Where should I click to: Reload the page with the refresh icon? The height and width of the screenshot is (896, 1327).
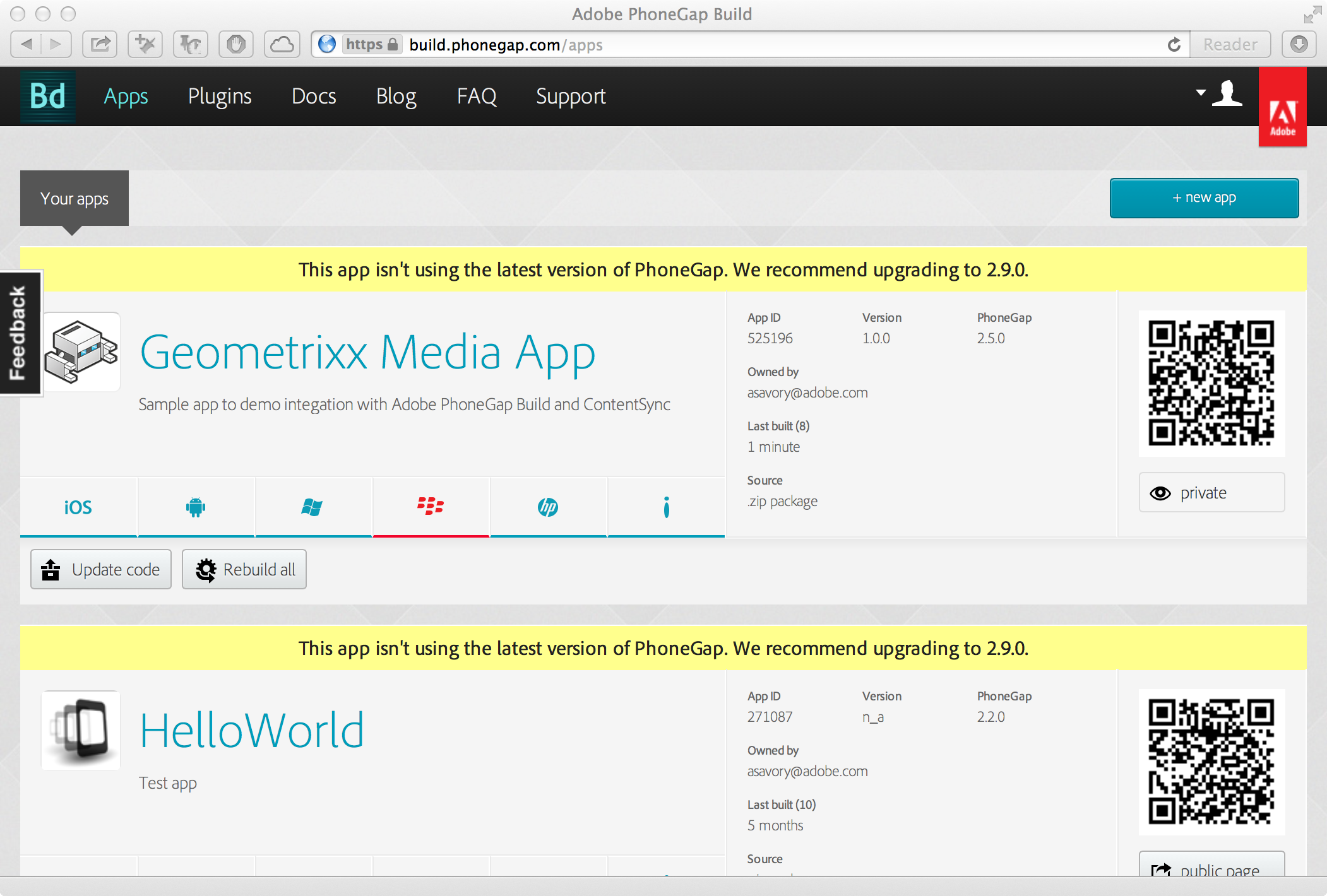coord(1174,44)
